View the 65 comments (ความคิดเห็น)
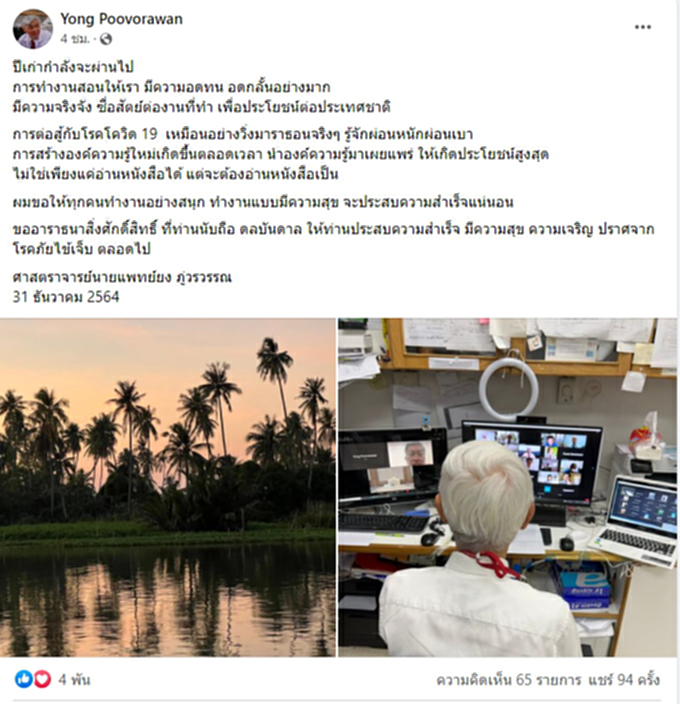This screenshot has width=680, height=704. pyautogui.click(x=508, y=680)
